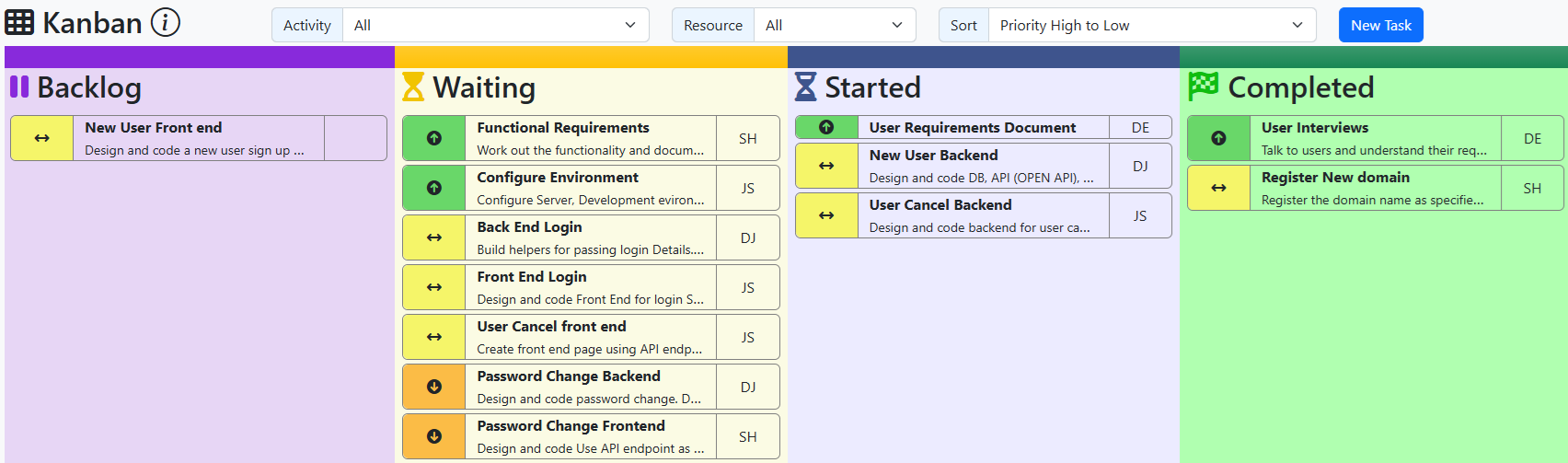
Task: Click medium priority icon on New User Front end
Action: (x=42, y=138)
